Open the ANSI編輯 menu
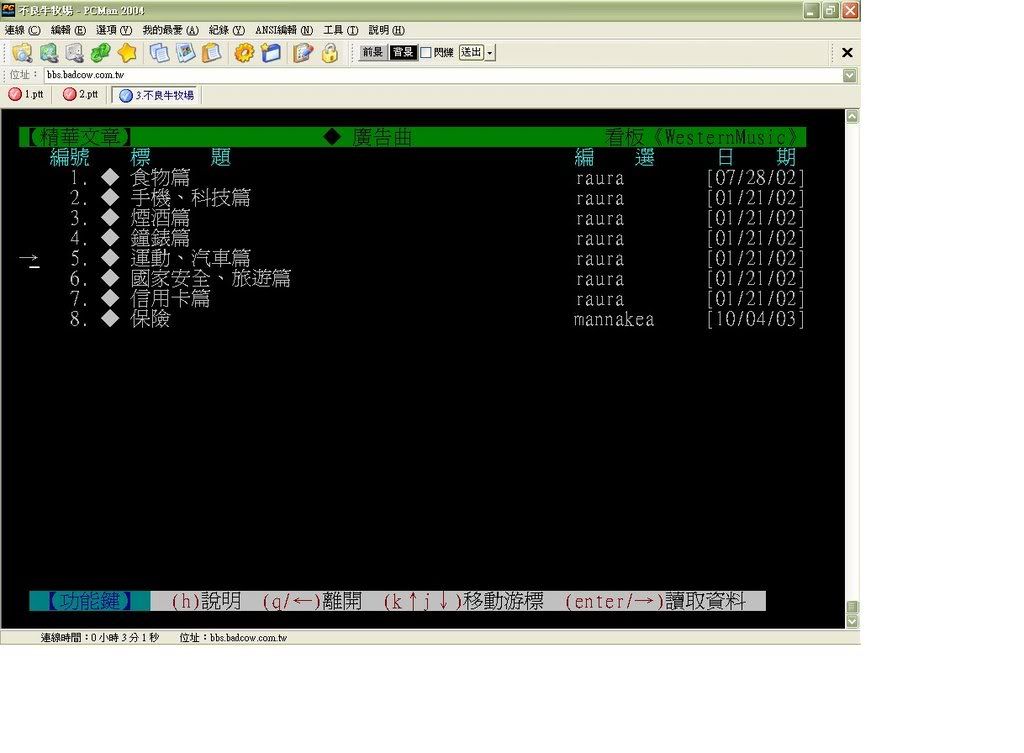The width and height of the screenshot is (1024, 753). coord(284,31)
